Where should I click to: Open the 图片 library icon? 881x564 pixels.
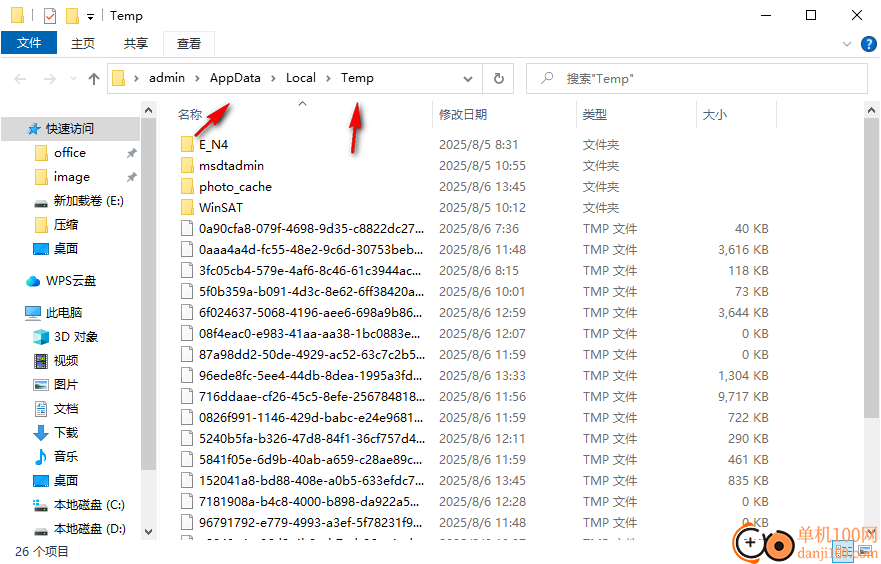click(x=41, y=385)
